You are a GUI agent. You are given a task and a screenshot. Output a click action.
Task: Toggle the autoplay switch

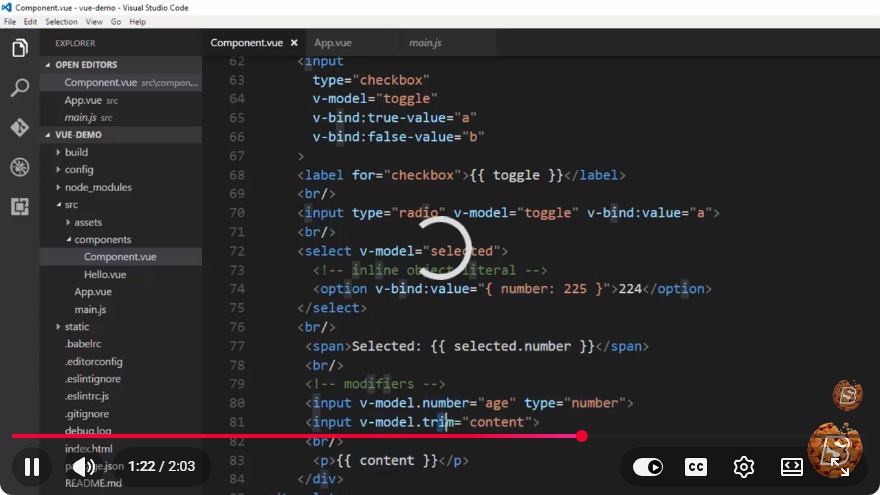tap(648, 467)
